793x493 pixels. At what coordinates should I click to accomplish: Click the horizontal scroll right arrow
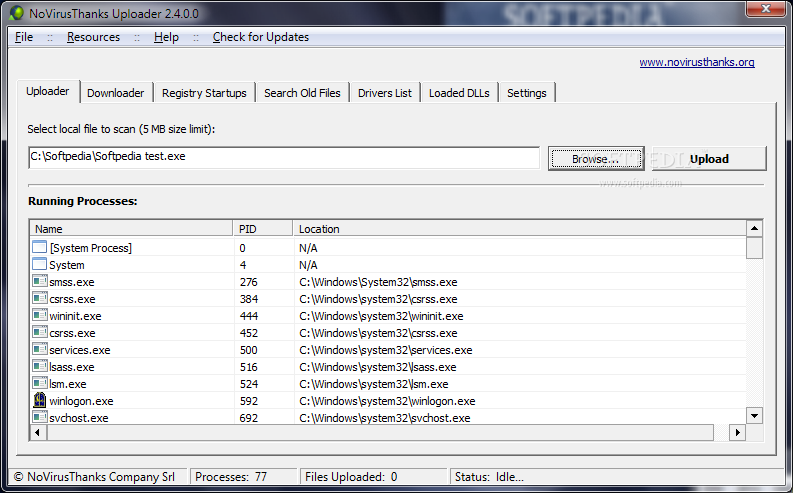[x=737, y=432]
